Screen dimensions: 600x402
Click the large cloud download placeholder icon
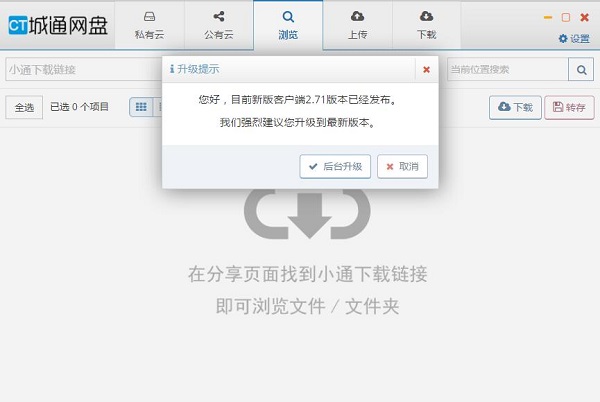[307, 213]
